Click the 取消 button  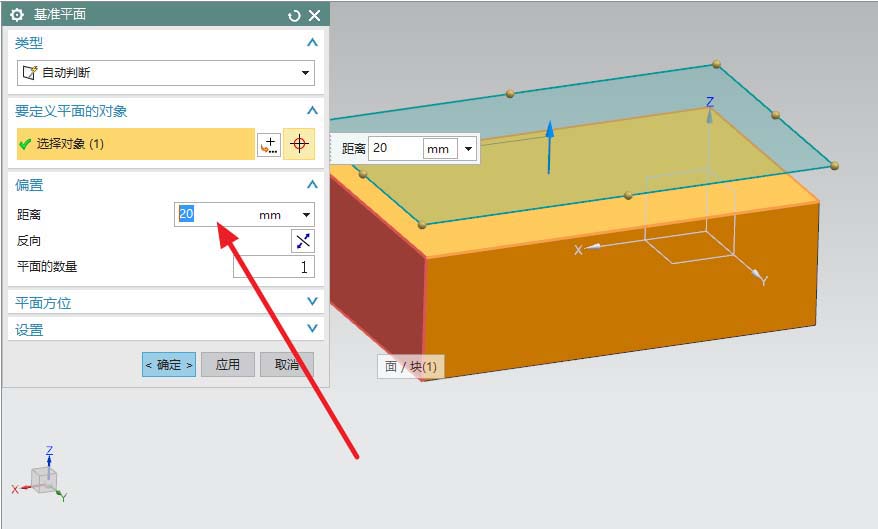pos(287,364)
